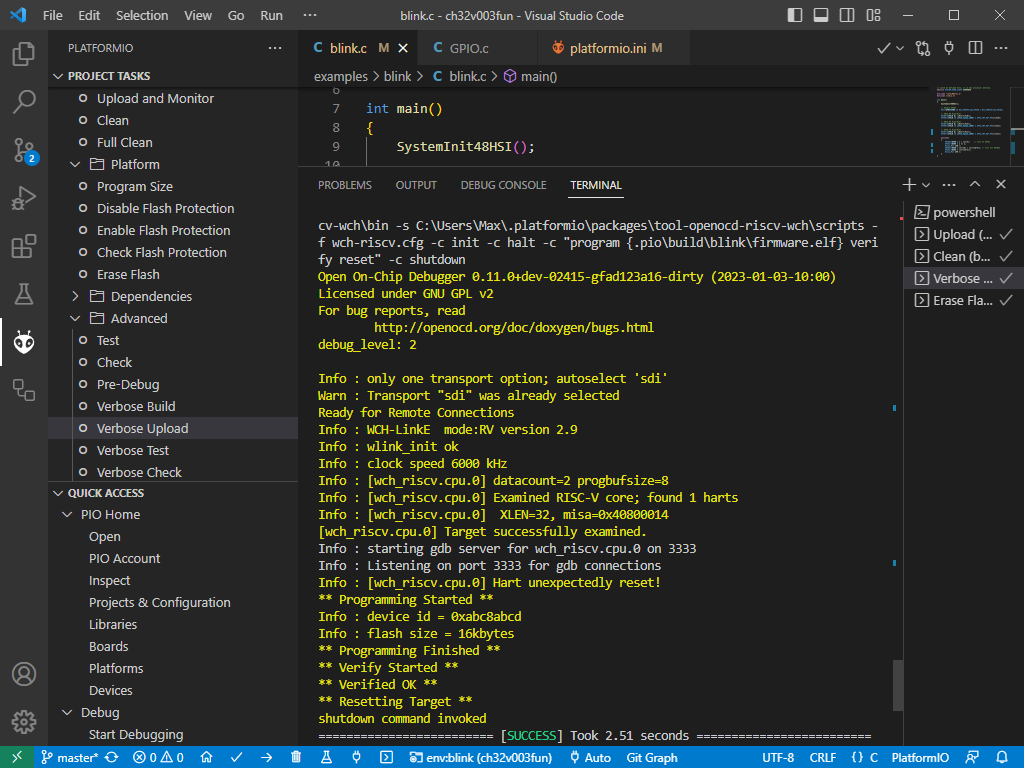Toggle the secondary side bar layout button
This screenshot has height=768, width=1024.
point(846,16)
